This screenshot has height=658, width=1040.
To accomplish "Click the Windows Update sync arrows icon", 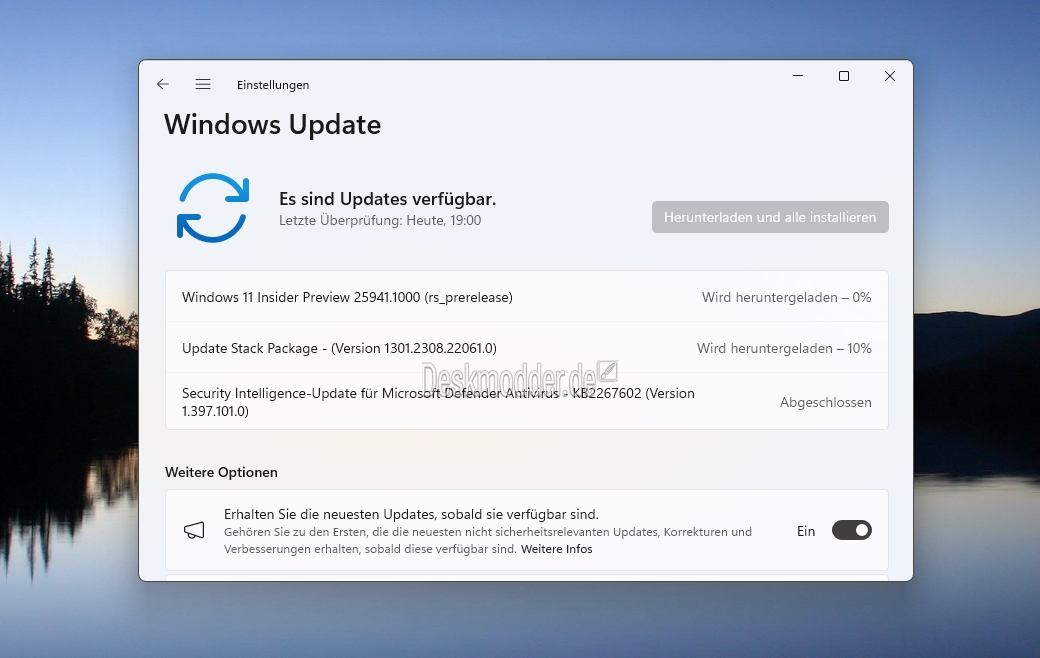I will 213,208.
